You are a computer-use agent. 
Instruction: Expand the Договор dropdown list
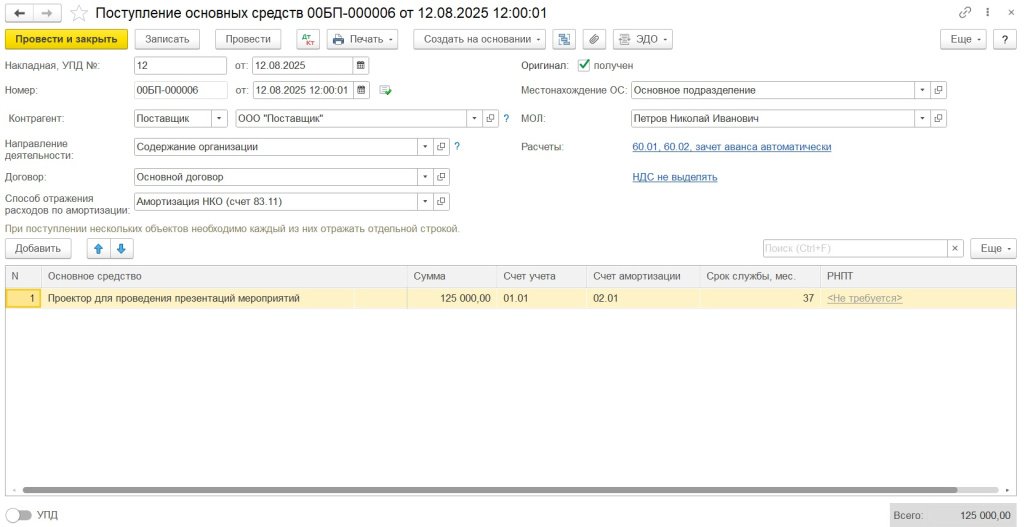pyautogui.click(x=425, y=177)
